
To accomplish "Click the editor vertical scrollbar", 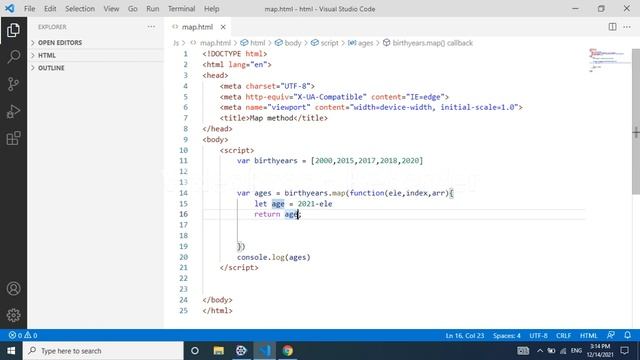I will click(636, 121).
